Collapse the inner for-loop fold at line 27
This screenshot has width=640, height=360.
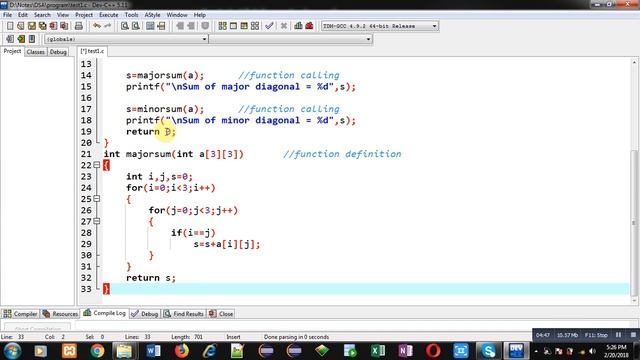(97, 221)
